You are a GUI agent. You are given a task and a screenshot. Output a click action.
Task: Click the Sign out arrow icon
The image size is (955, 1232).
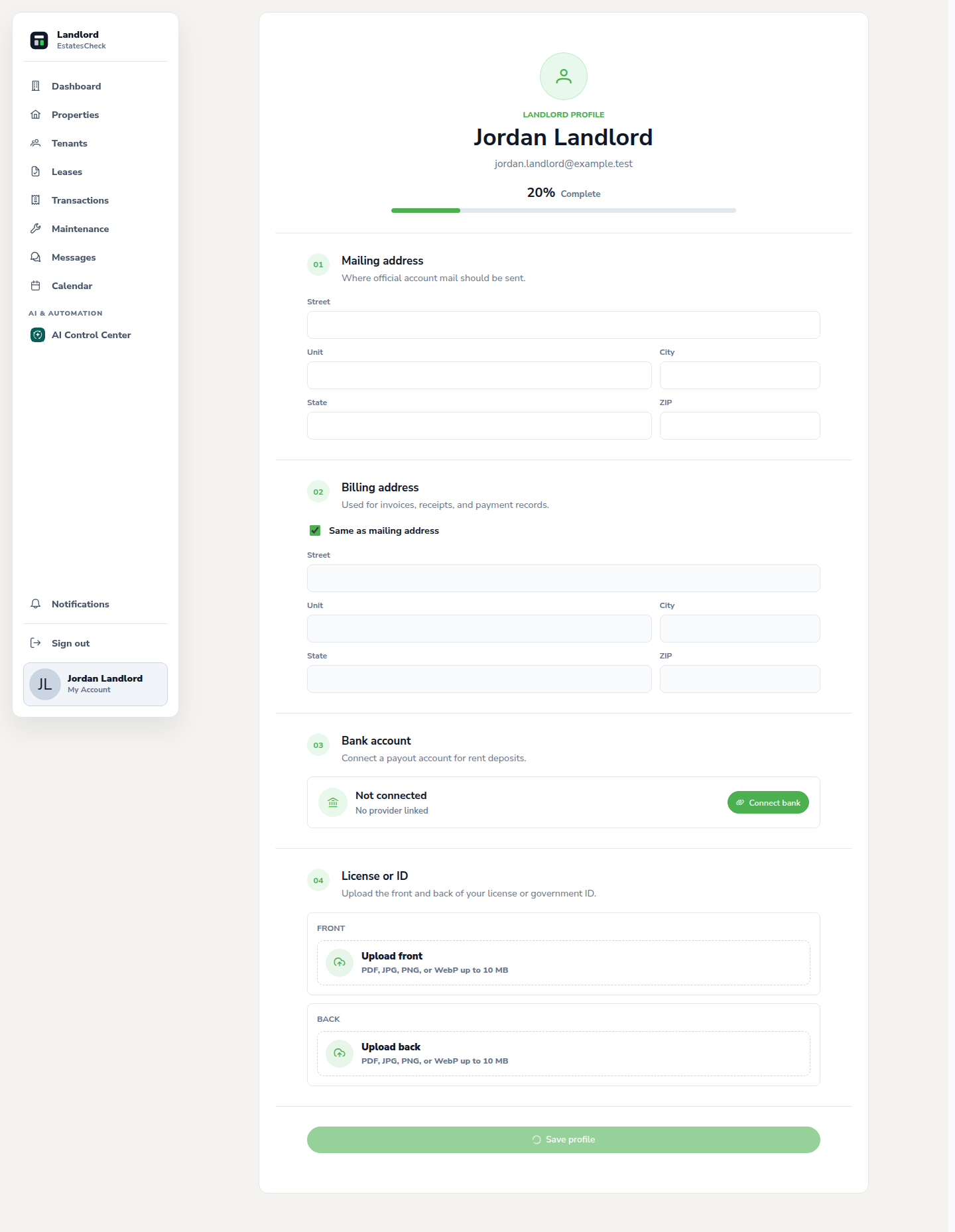[x=36, y=643]
